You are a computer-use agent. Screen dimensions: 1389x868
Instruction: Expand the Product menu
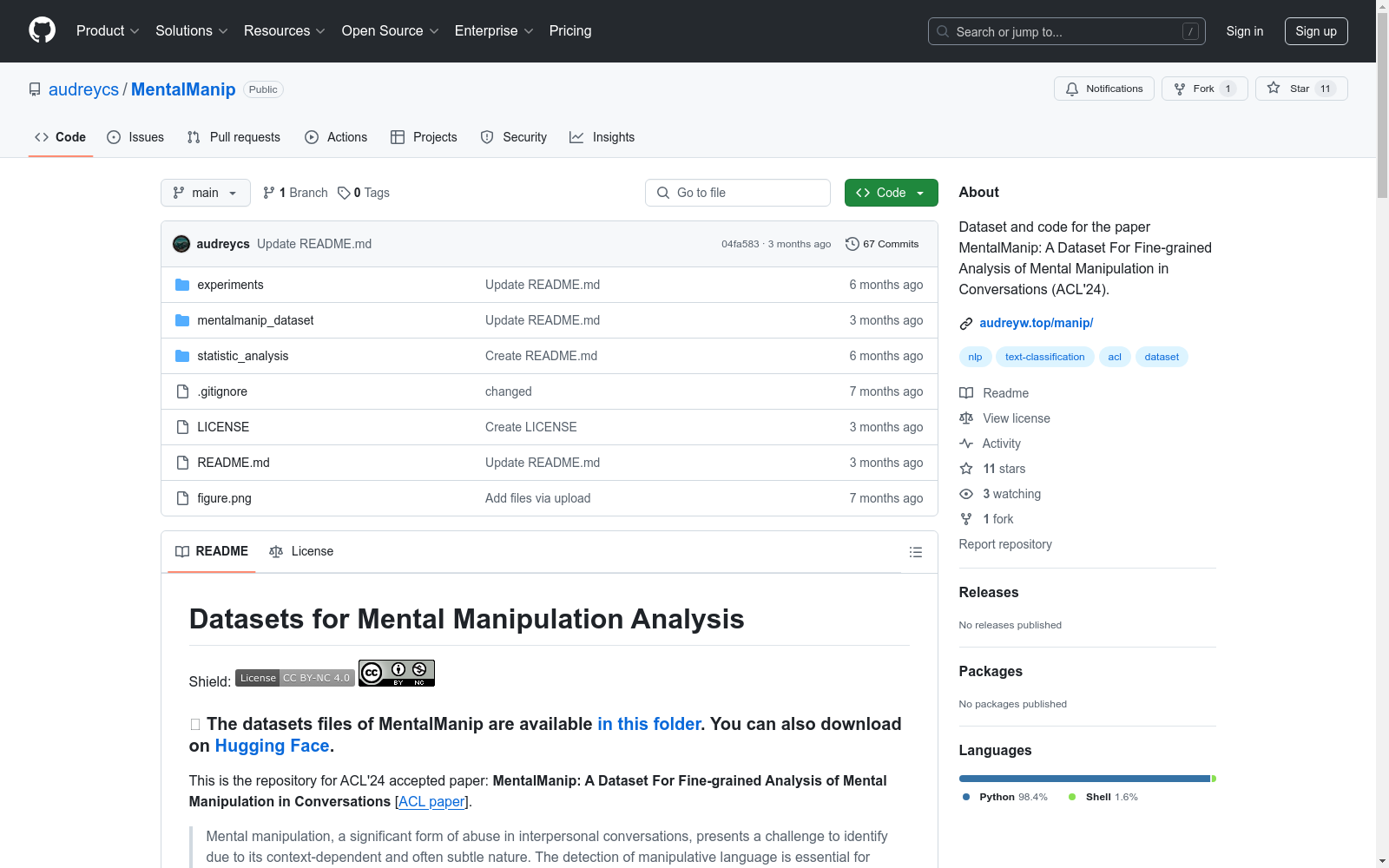tap(108, 30)
